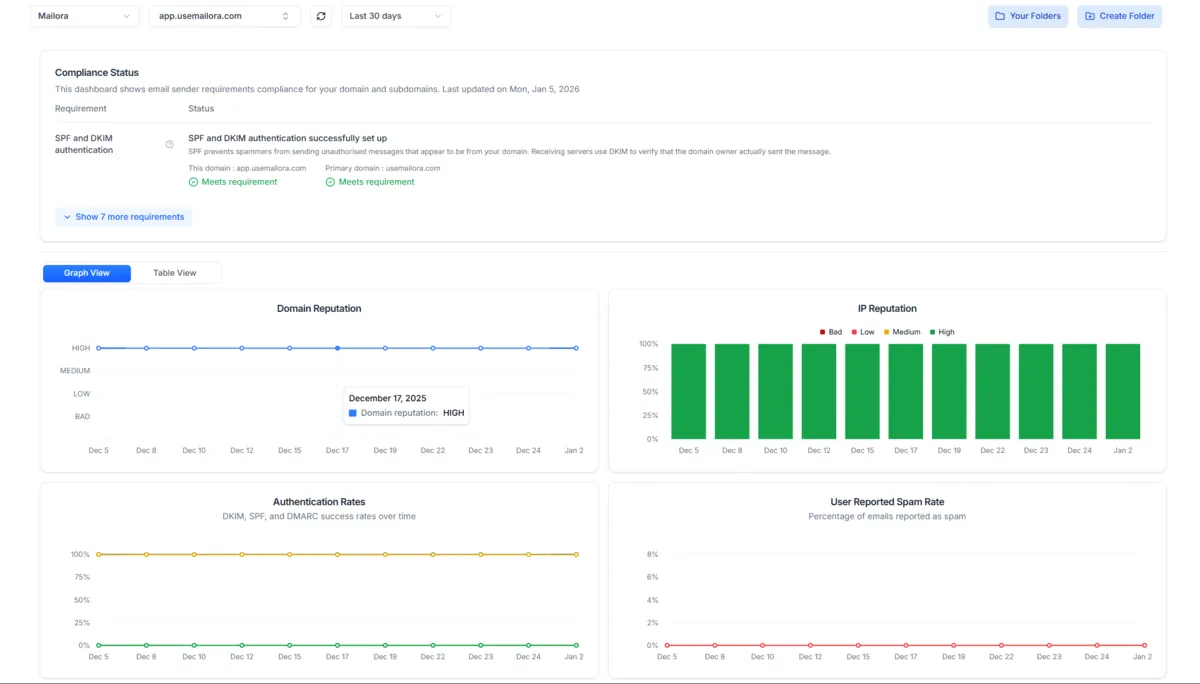Screen dimensions: 1200x684
Task: Toggle the Medium series in IP Reputation legend
Action: coord(900,332)
